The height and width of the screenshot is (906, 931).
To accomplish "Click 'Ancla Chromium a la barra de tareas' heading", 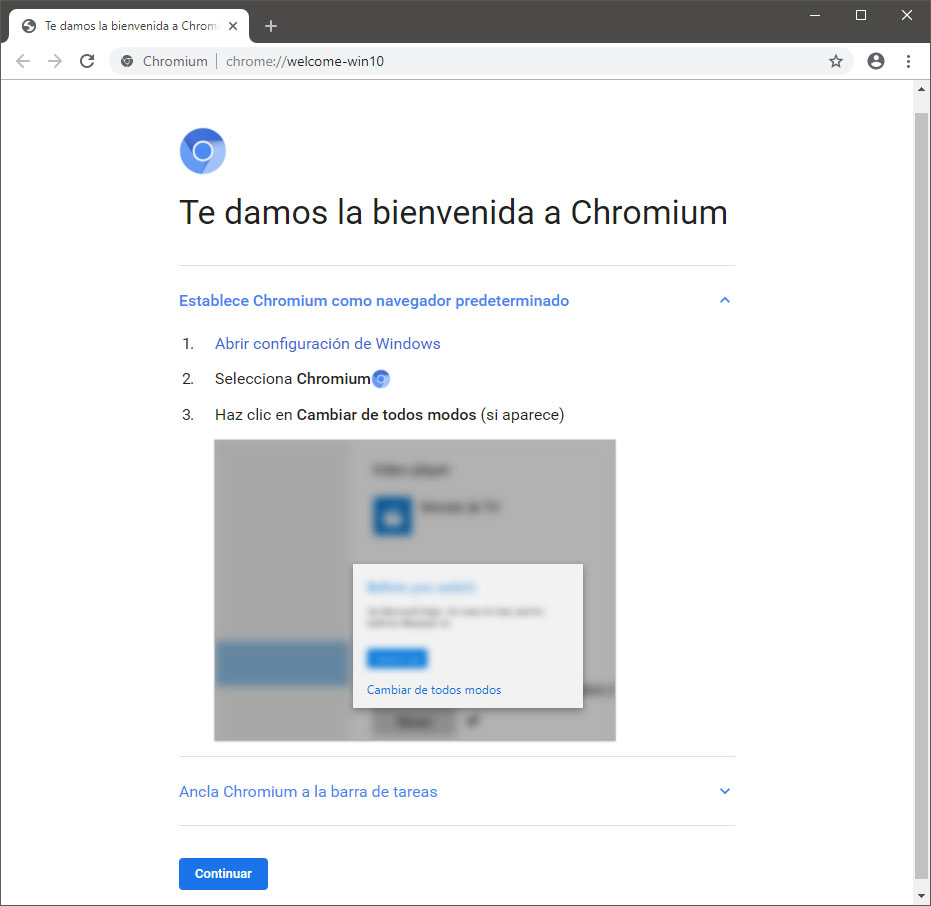I will 308,791.
